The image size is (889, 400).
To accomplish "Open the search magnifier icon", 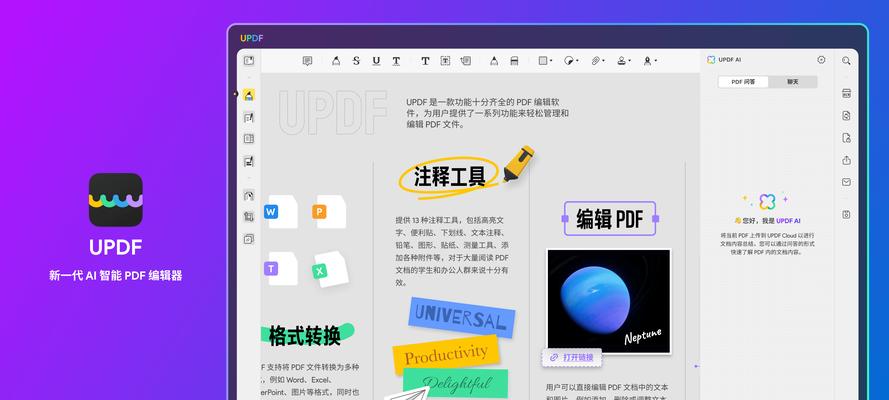I will pos(846,61).
